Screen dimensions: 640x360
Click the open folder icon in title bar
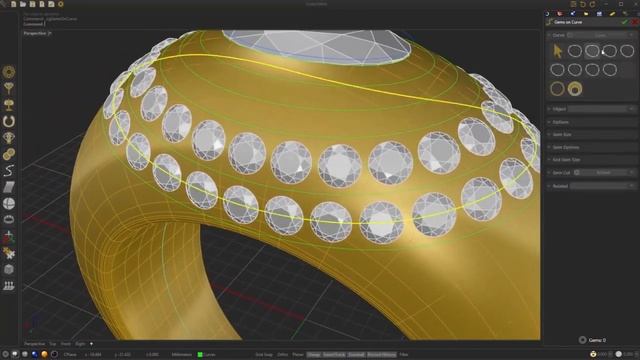pyautogui.click(x=23, y=4)
